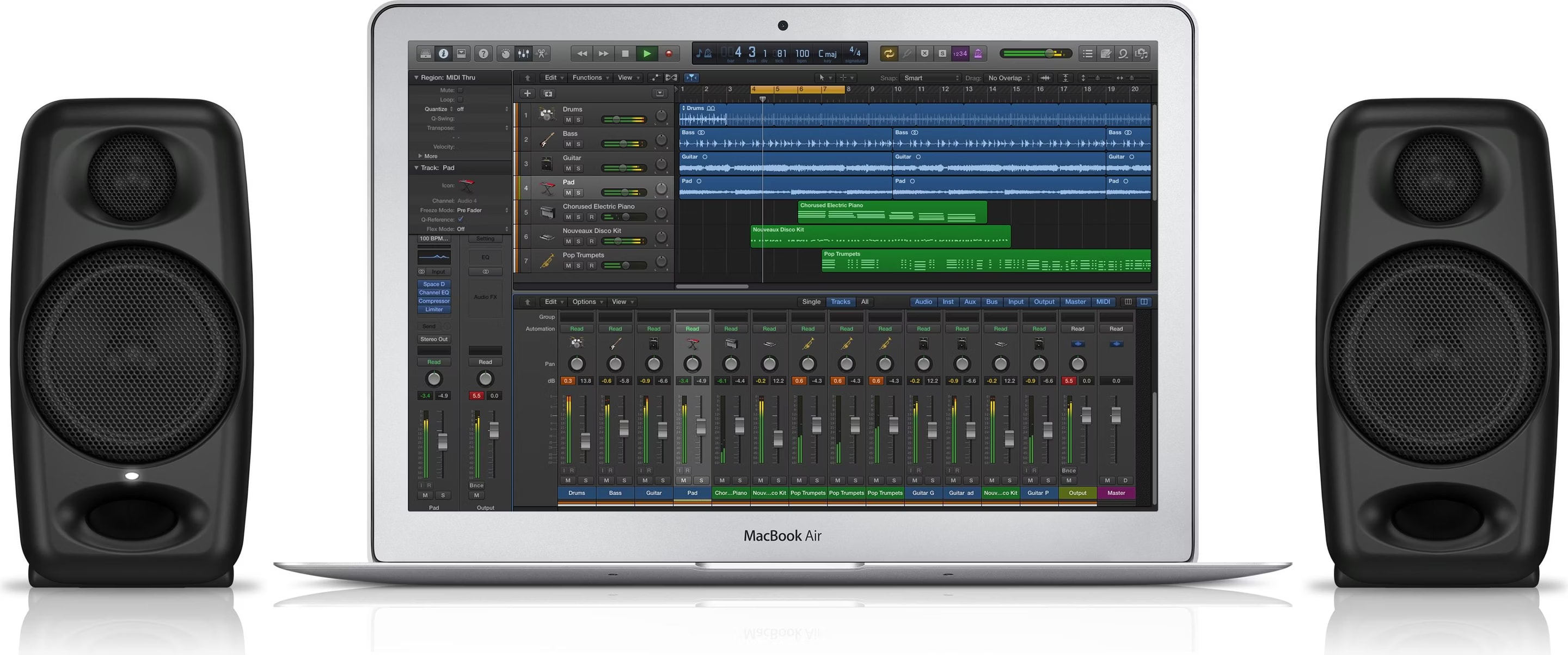Click Read automation on Drums mixer strip
The width and height of the screenshot is (1568, 655).
[x=577, y=329]
